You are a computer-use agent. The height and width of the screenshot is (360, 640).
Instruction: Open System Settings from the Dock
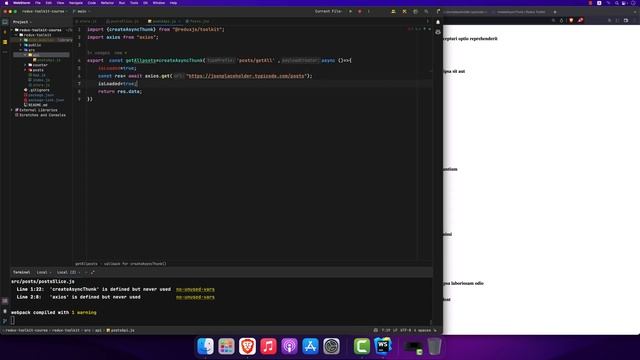331,347
